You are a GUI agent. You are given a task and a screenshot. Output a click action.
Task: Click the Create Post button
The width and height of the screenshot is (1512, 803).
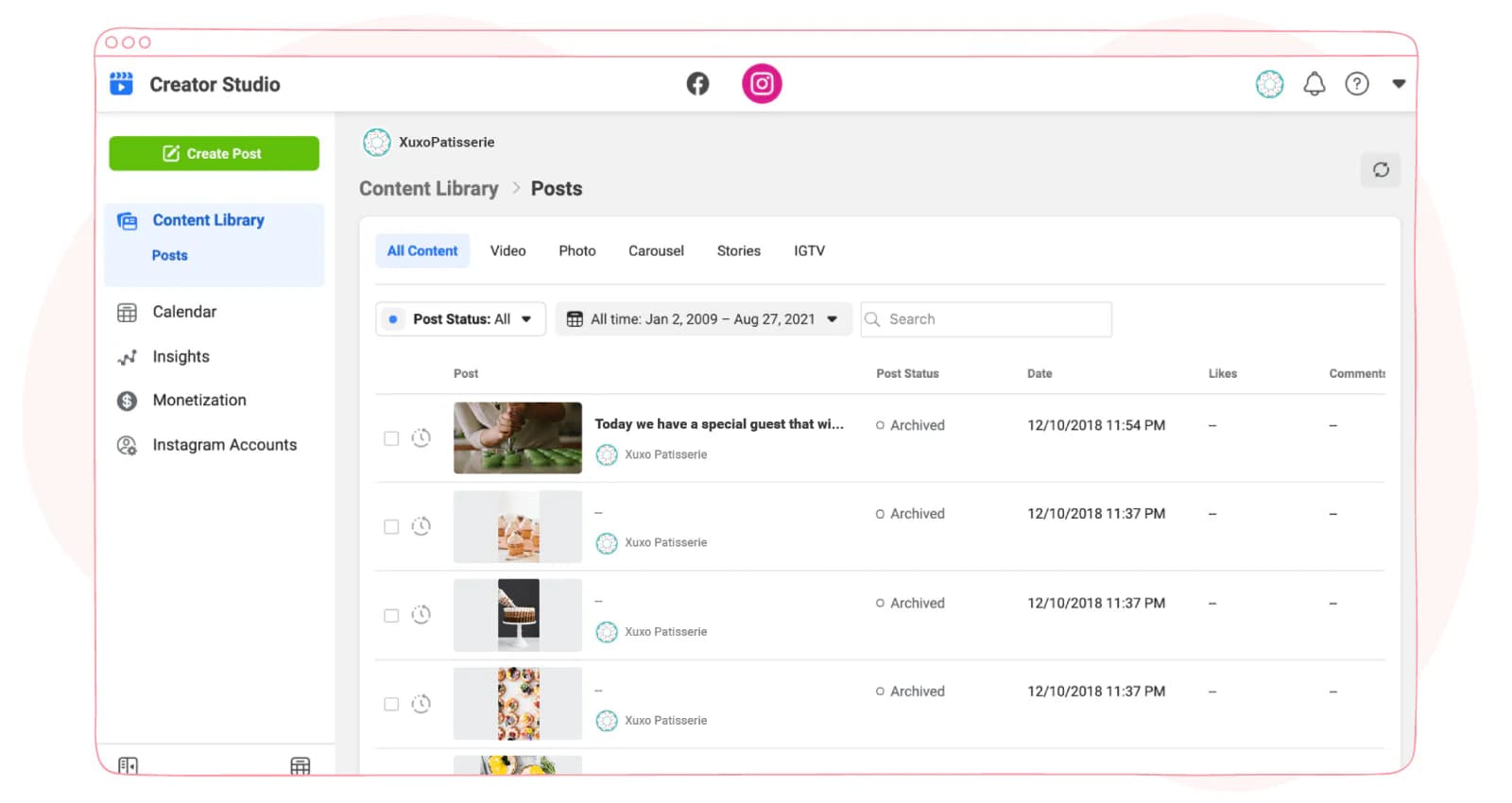214,153
